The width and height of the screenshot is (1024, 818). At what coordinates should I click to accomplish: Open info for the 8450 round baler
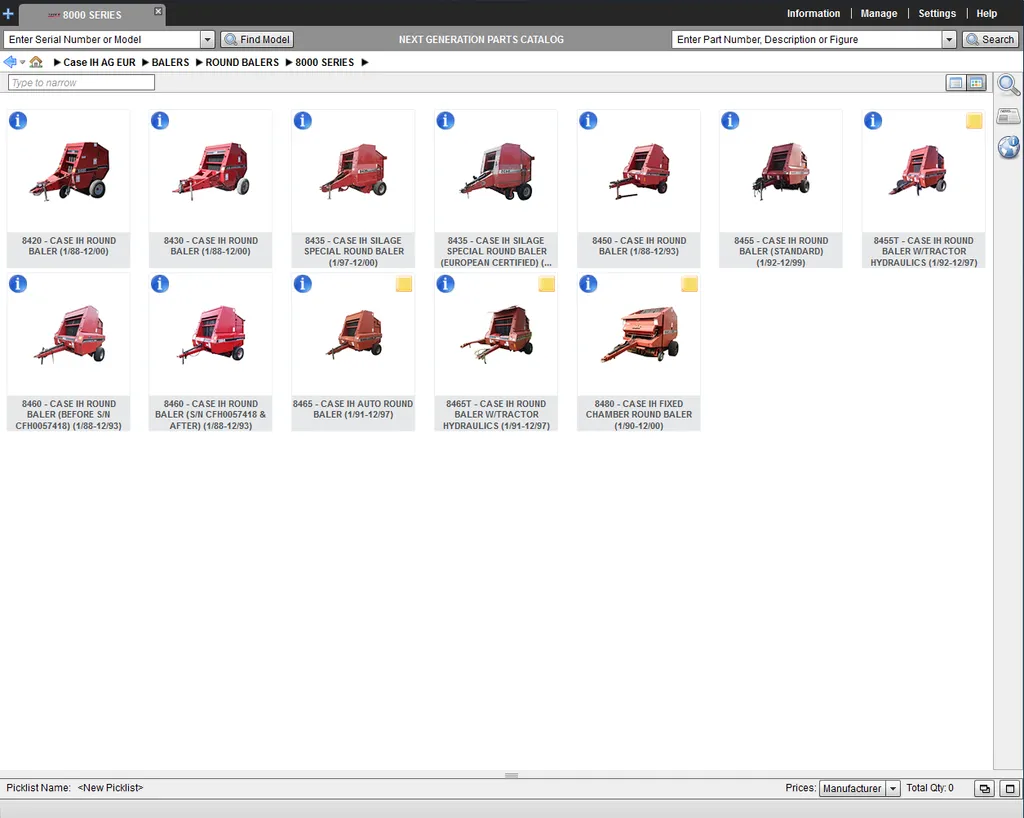pyautogui.click(x=588, y=121)
